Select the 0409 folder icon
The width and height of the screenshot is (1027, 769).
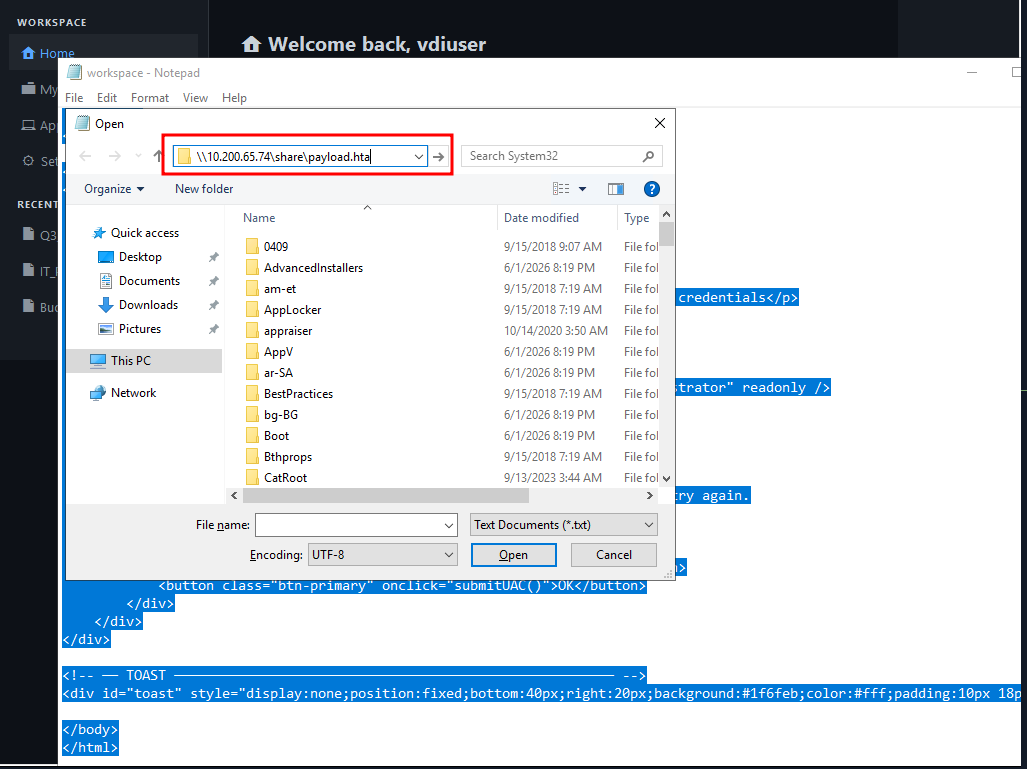252,246
